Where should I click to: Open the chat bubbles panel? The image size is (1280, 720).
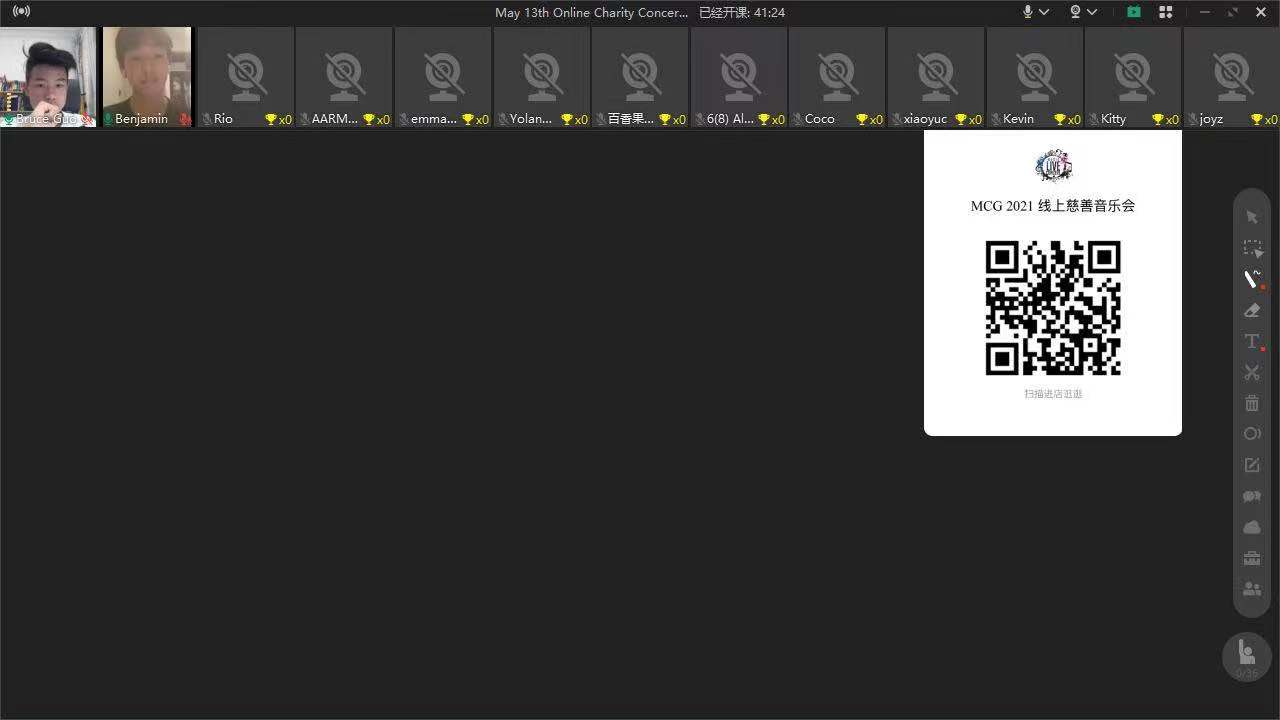[1252, 496]
